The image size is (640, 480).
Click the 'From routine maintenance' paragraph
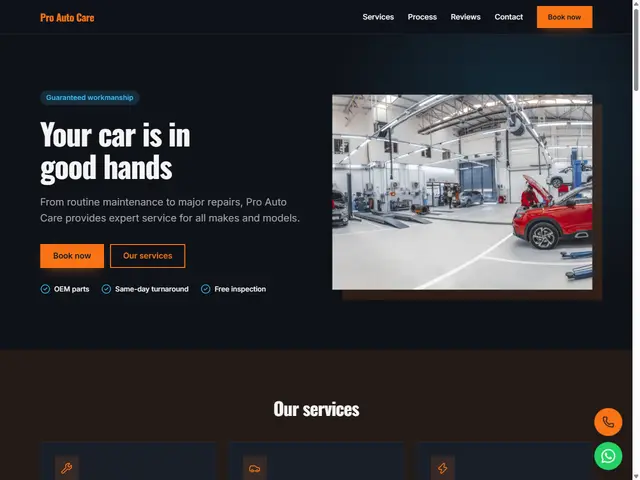[170, 210]
